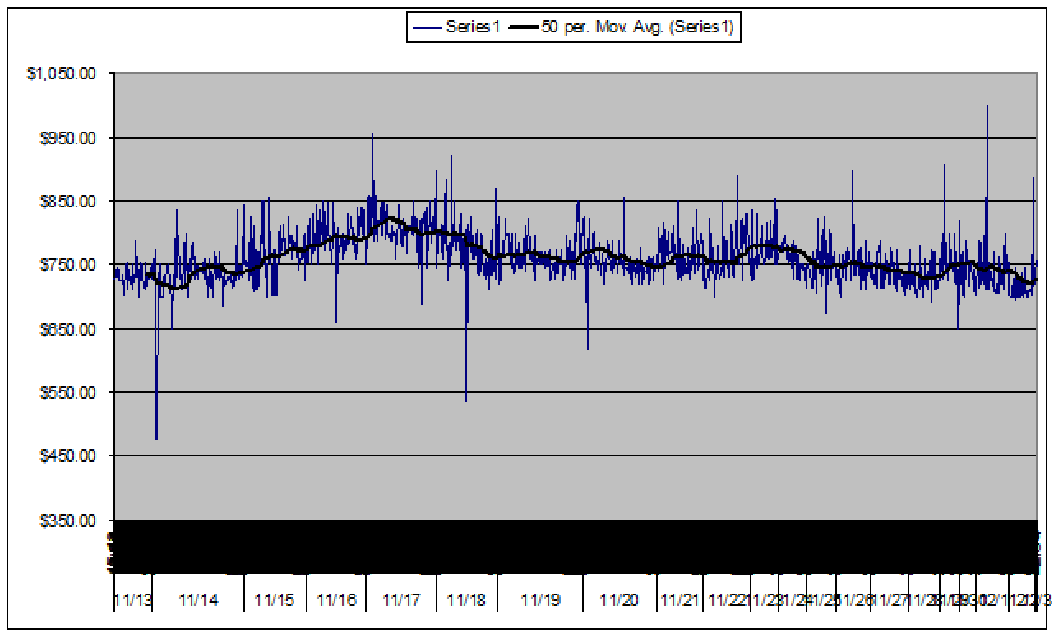Viewport: 1053px width, 633px height.
Task: Click the lowest blue dip below $550
Action: (156, 436)
